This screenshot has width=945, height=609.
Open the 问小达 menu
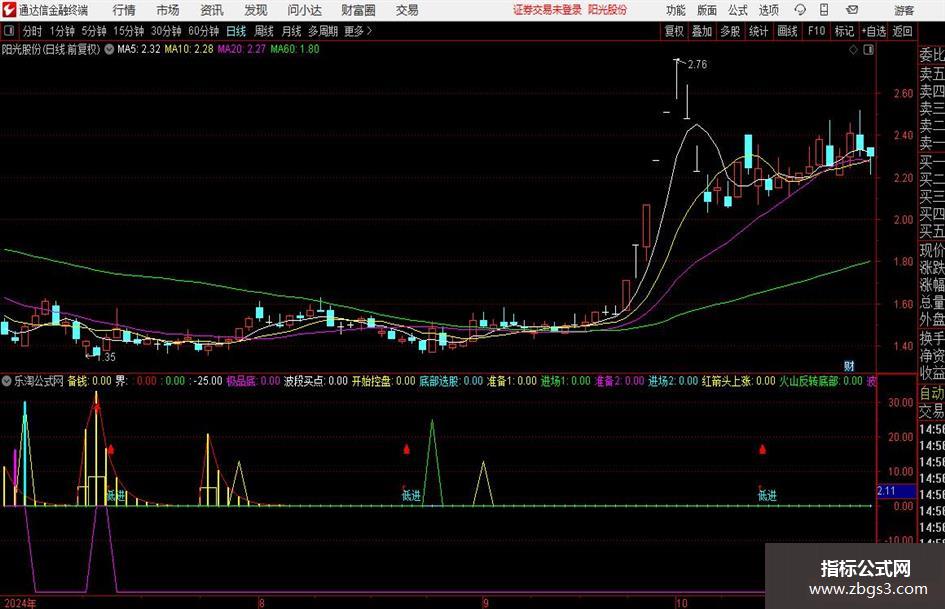(x=304, y=10)
